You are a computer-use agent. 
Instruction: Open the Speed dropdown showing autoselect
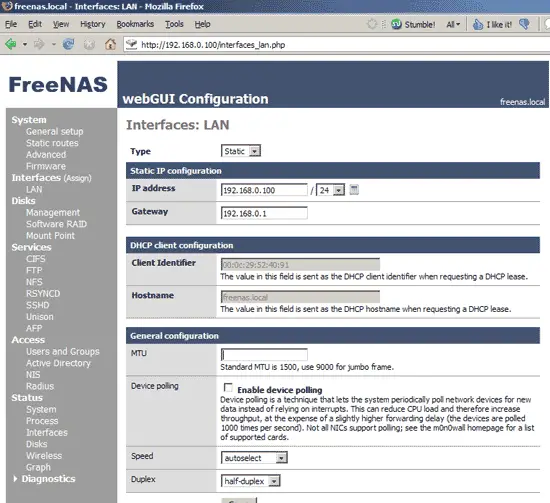[254, 458]
